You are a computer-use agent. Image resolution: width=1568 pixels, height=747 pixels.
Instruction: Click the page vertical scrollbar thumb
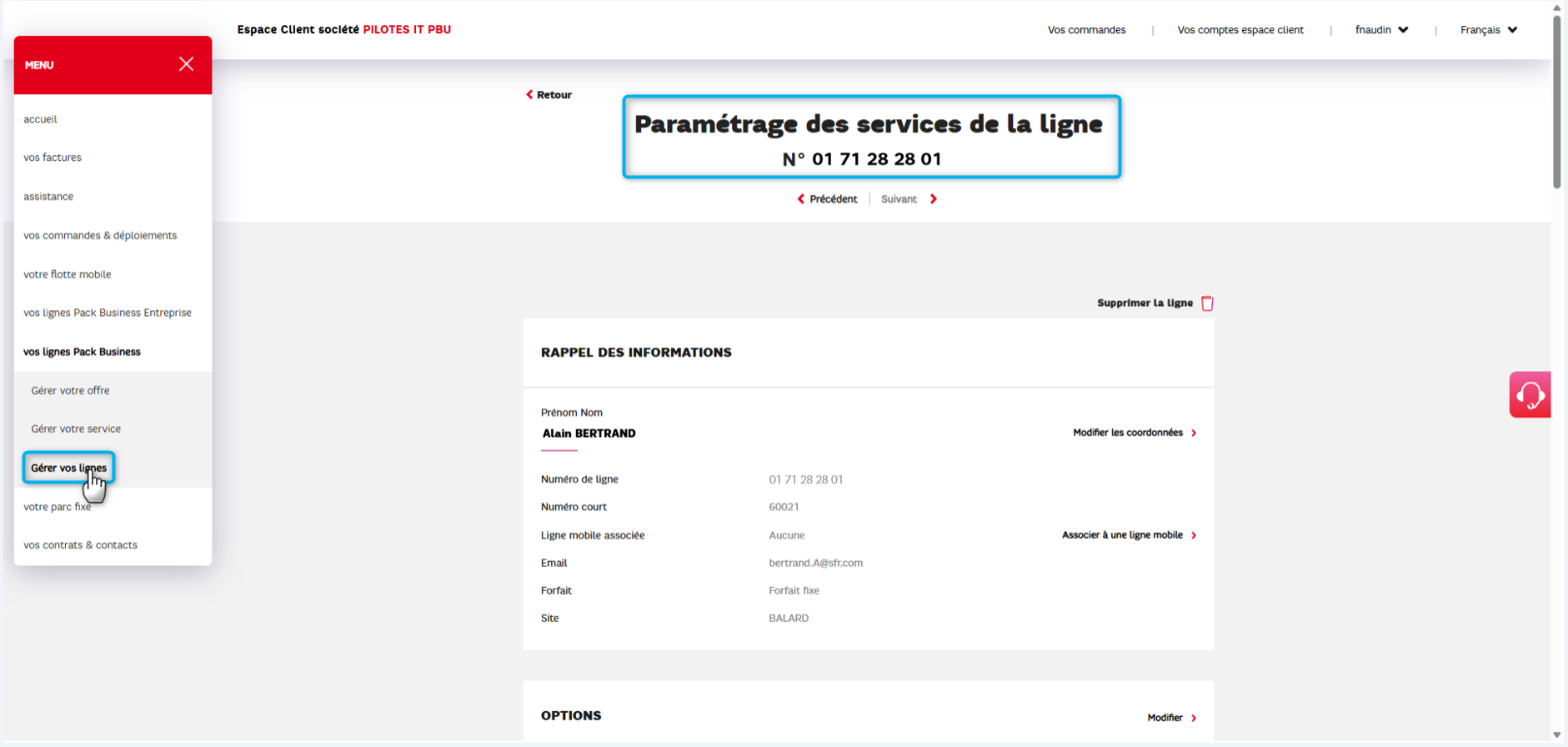[1556, 100]
